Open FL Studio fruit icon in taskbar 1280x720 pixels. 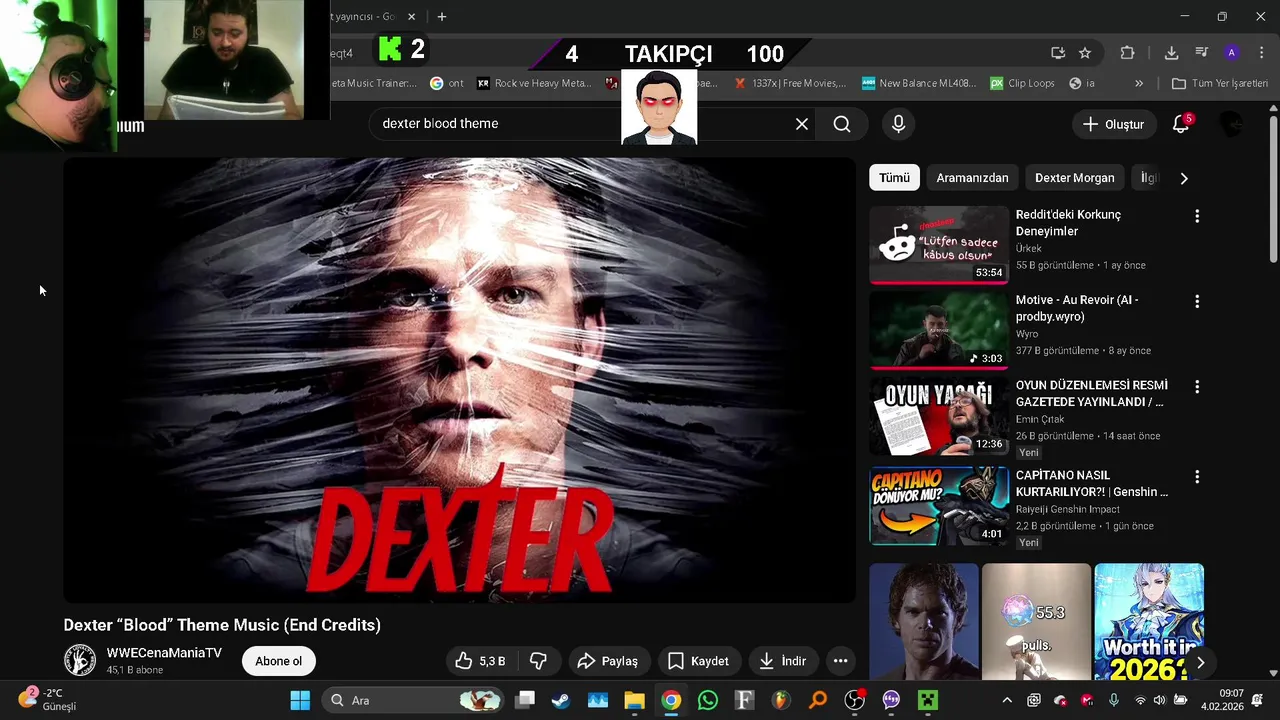click(781, 700)
